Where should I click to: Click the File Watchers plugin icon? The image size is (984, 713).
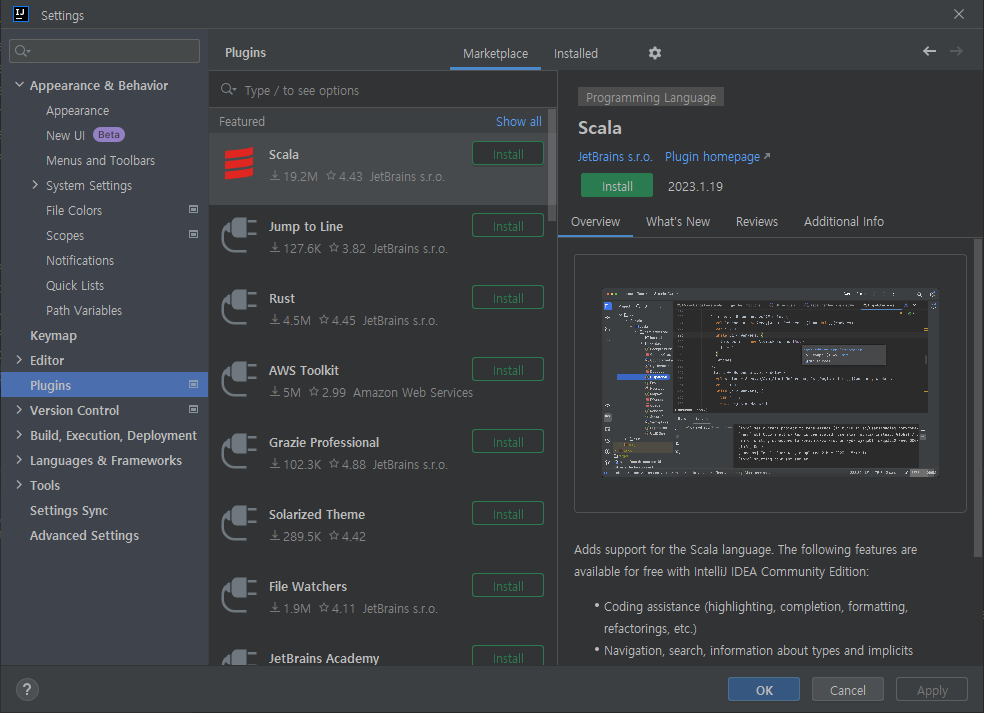pyautogui.click(x=239, y=596)
